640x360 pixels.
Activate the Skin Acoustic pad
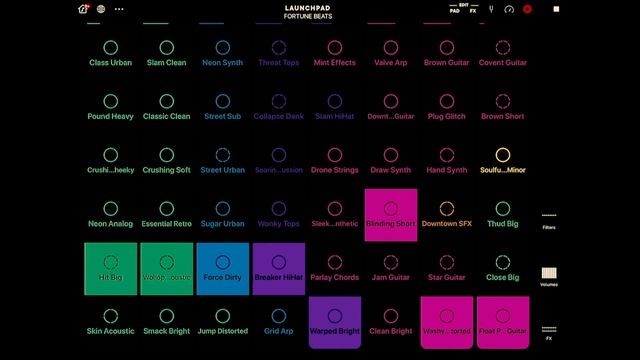point(111,322)
